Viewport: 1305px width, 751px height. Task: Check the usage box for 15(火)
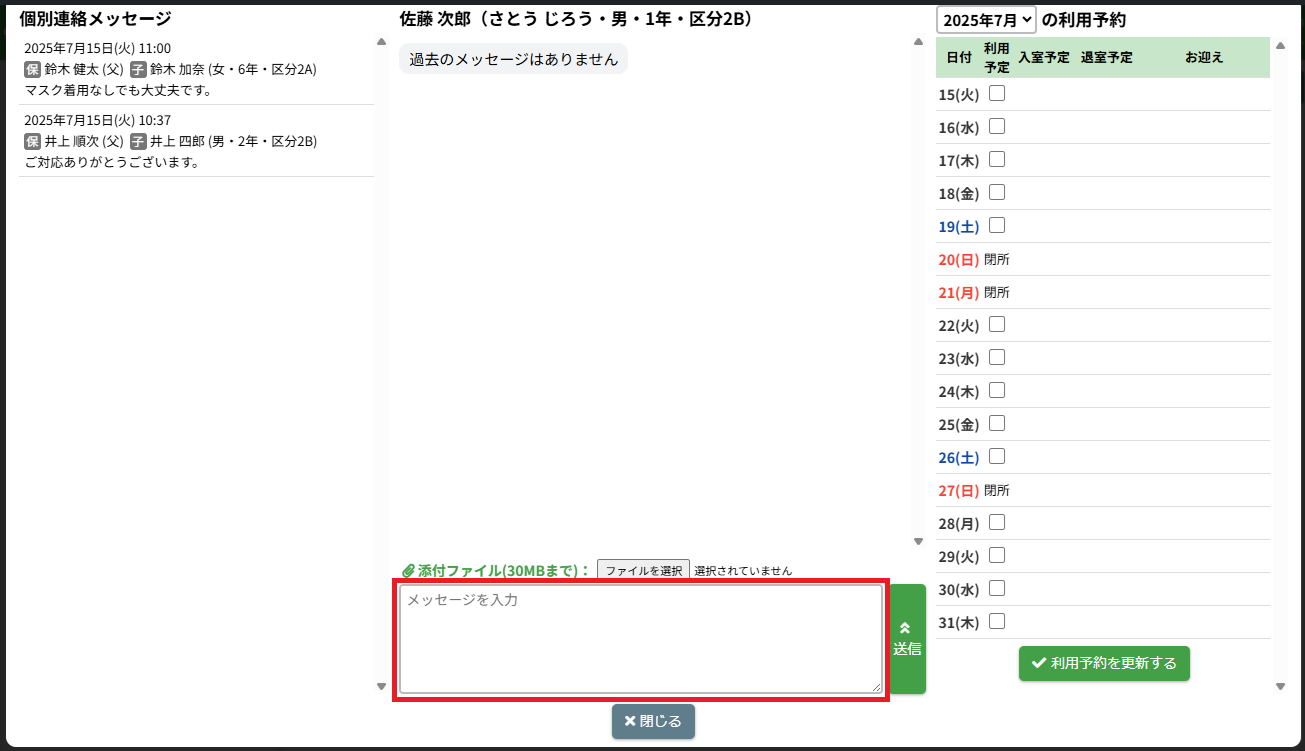point(997,94)
